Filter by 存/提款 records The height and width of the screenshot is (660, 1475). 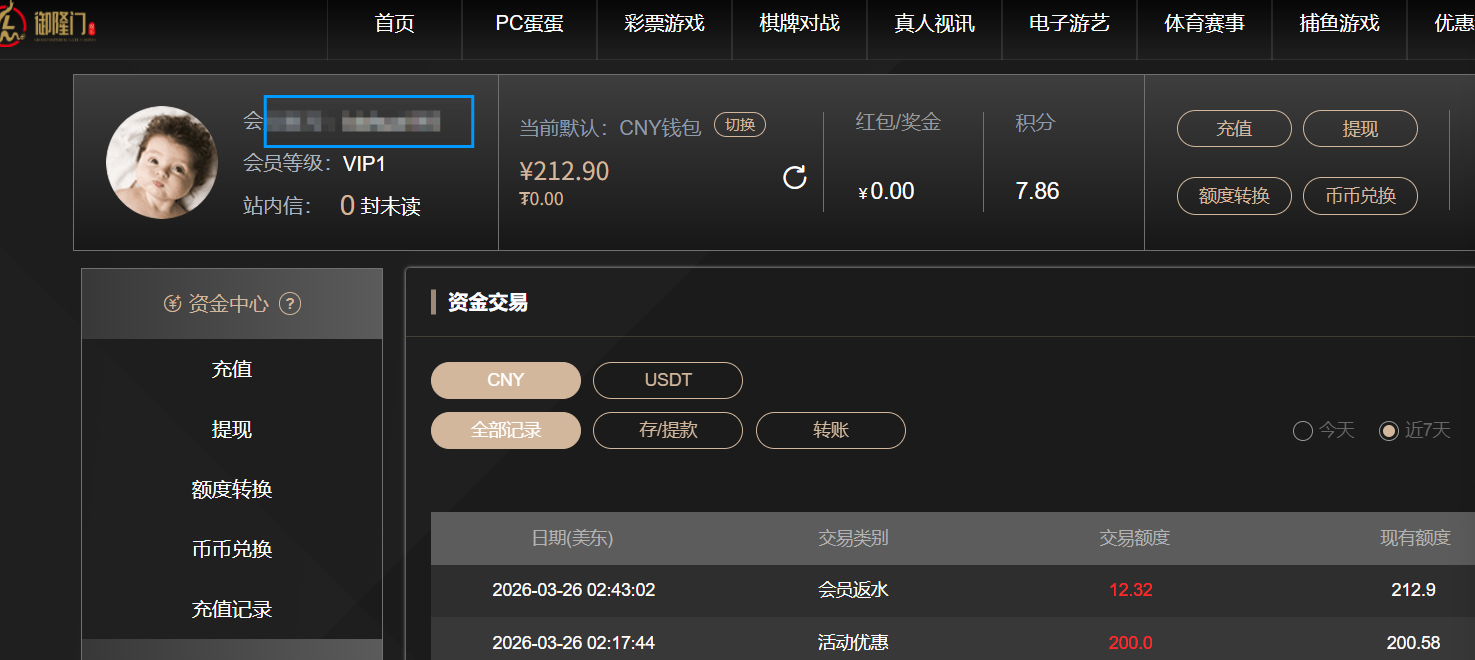[668, 430]
